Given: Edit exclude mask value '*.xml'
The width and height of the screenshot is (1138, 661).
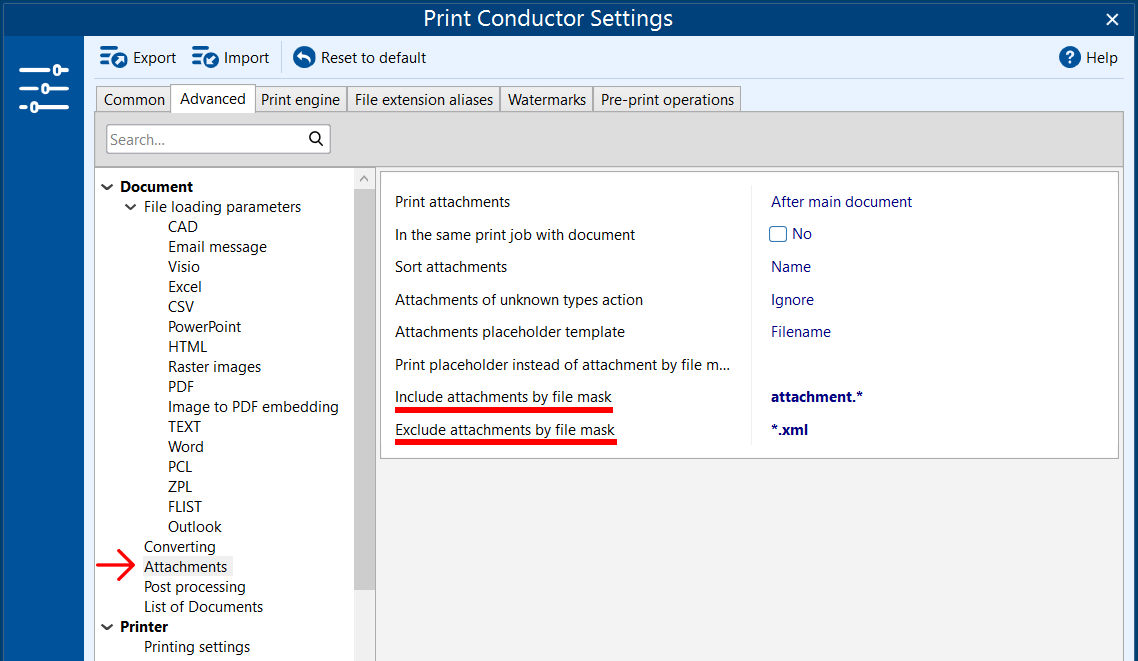Looking at the screenshot, I should [x=789, y=430].
